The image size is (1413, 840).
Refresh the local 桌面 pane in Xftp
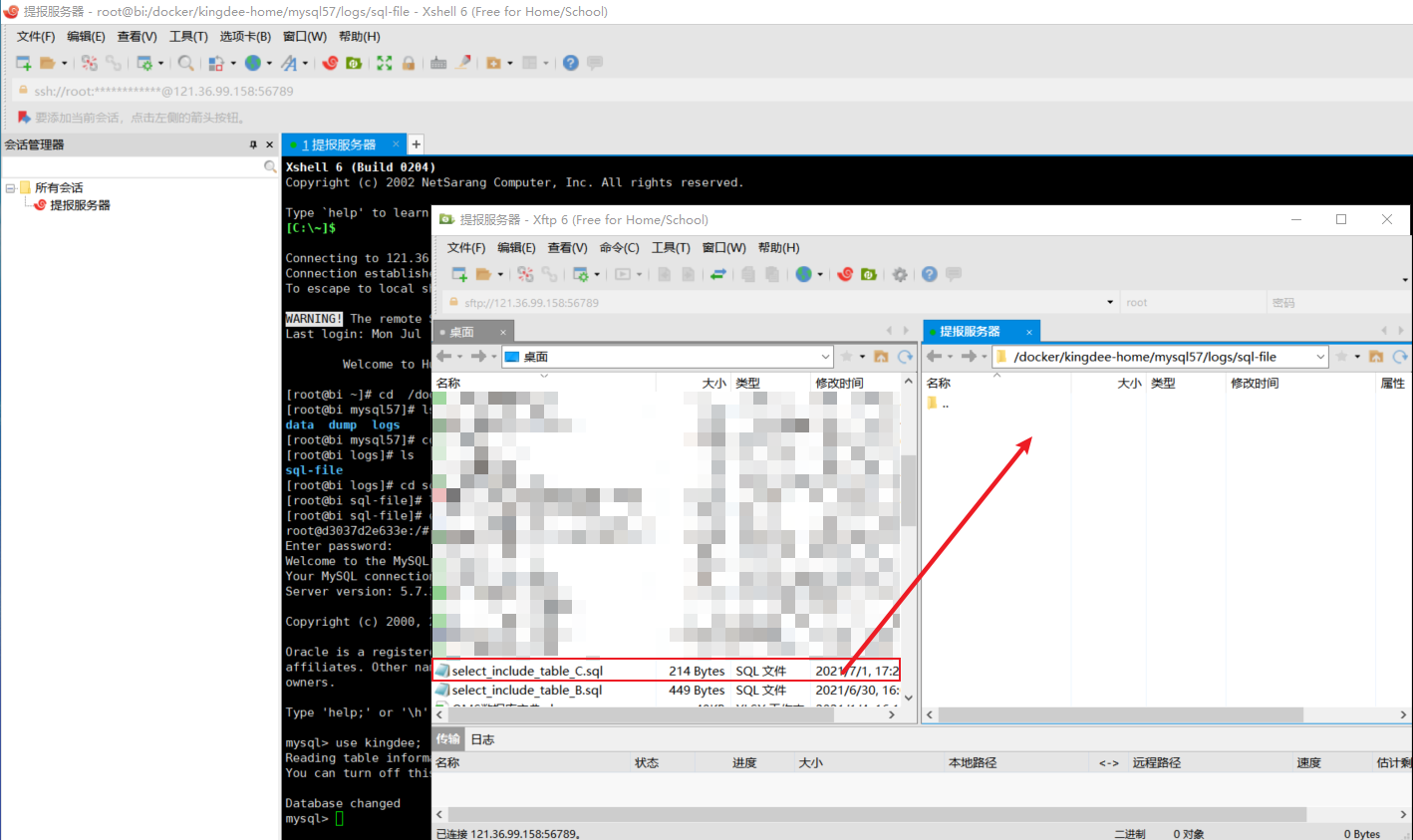point(905,357)
